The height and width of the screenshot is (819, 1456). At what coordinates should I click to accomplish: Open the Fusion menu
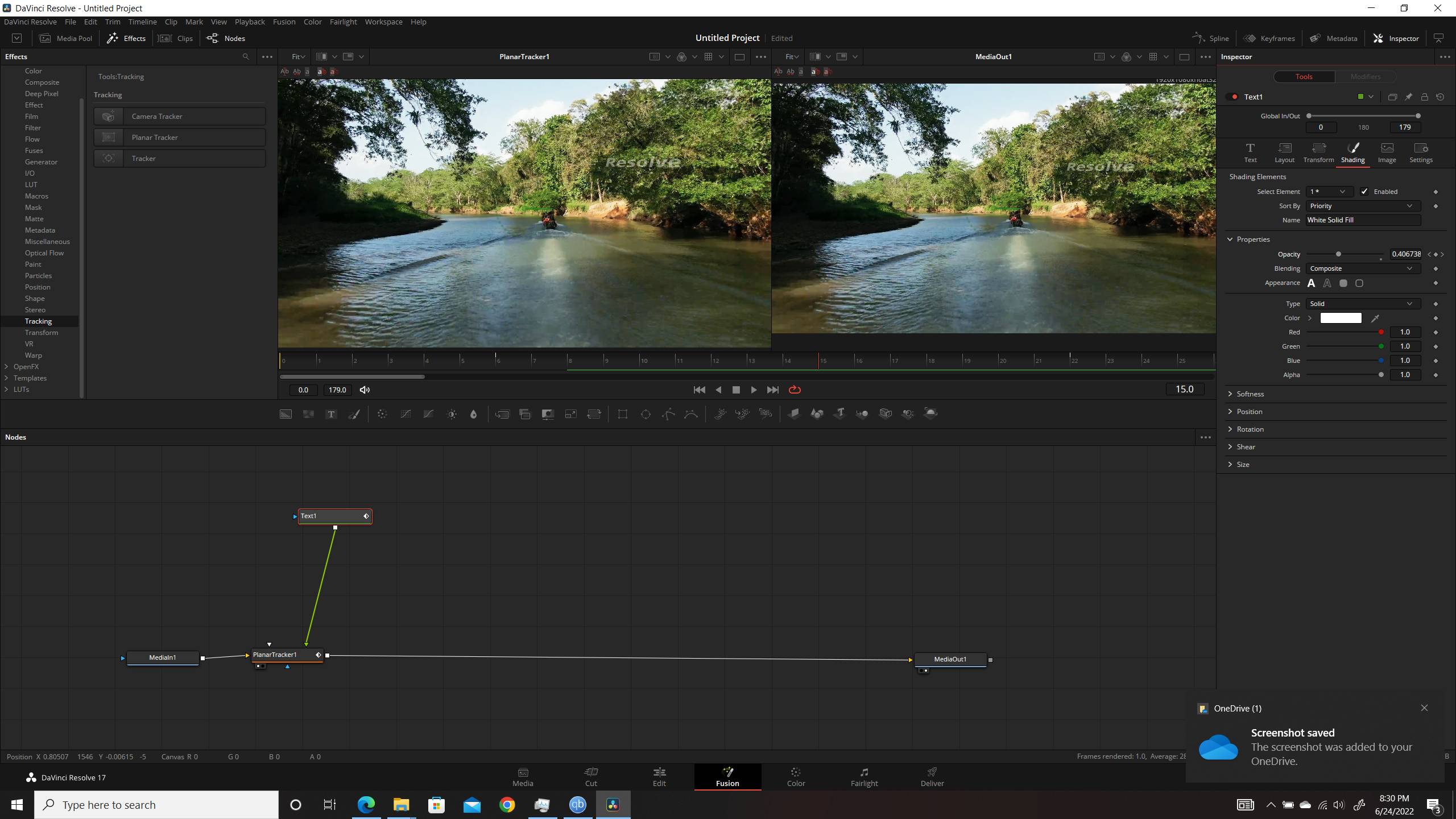pos(284,22)
